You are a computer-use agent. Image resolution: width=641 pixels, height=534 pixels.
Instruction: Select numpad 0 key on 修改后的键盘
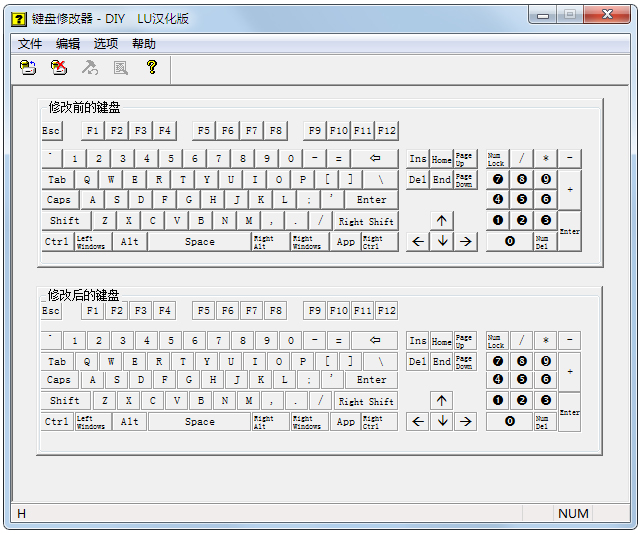click(510, 422)
